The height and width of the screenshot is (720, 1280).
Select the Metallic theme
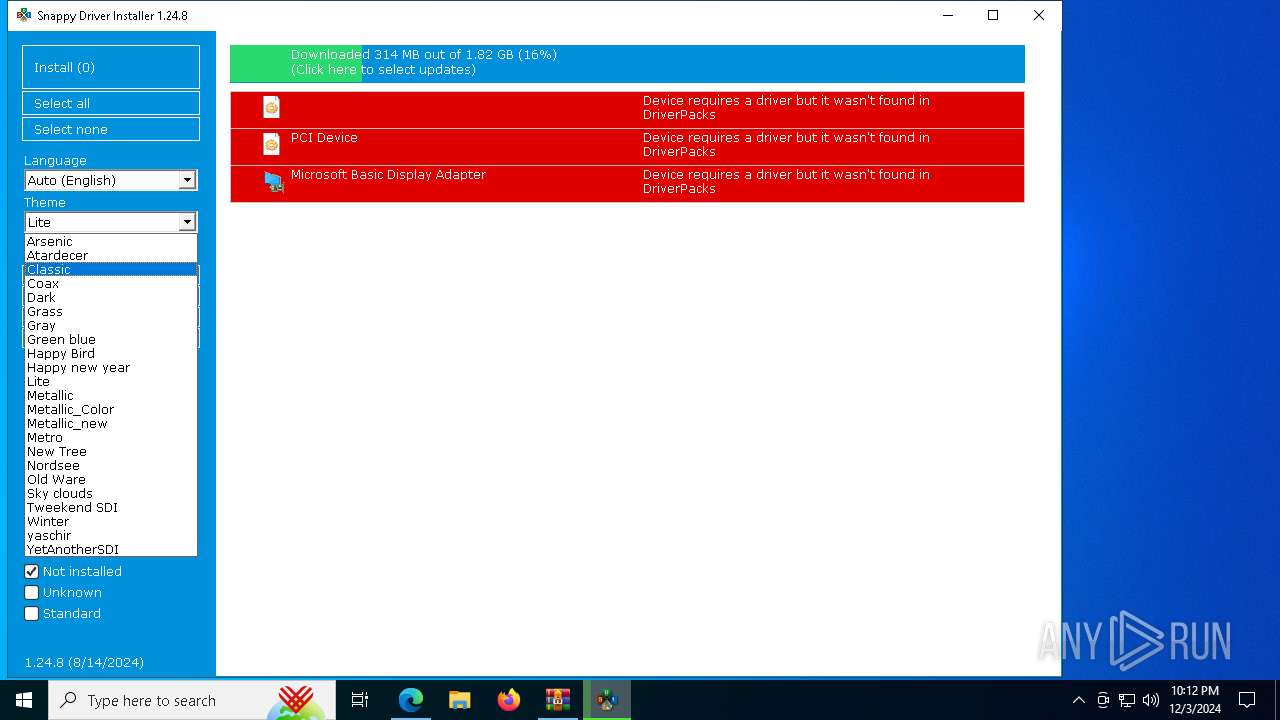[111, 395]
